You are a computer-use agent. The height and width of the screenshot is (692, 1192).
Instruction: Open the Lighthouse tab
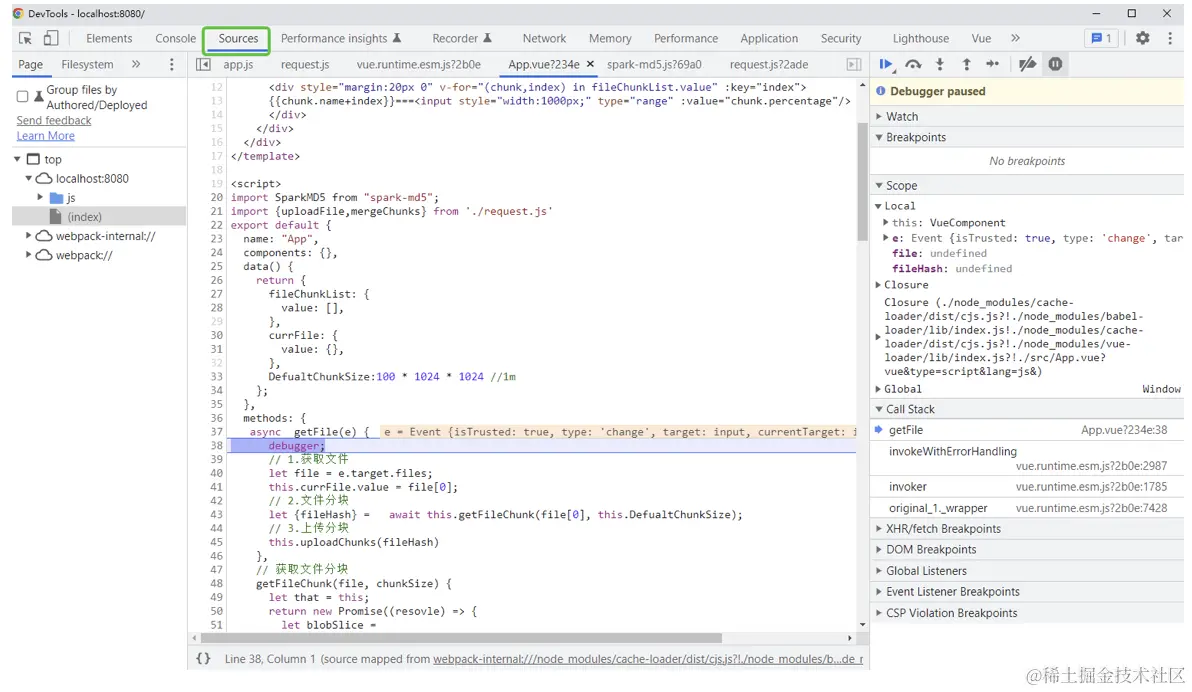click(921, 38)
